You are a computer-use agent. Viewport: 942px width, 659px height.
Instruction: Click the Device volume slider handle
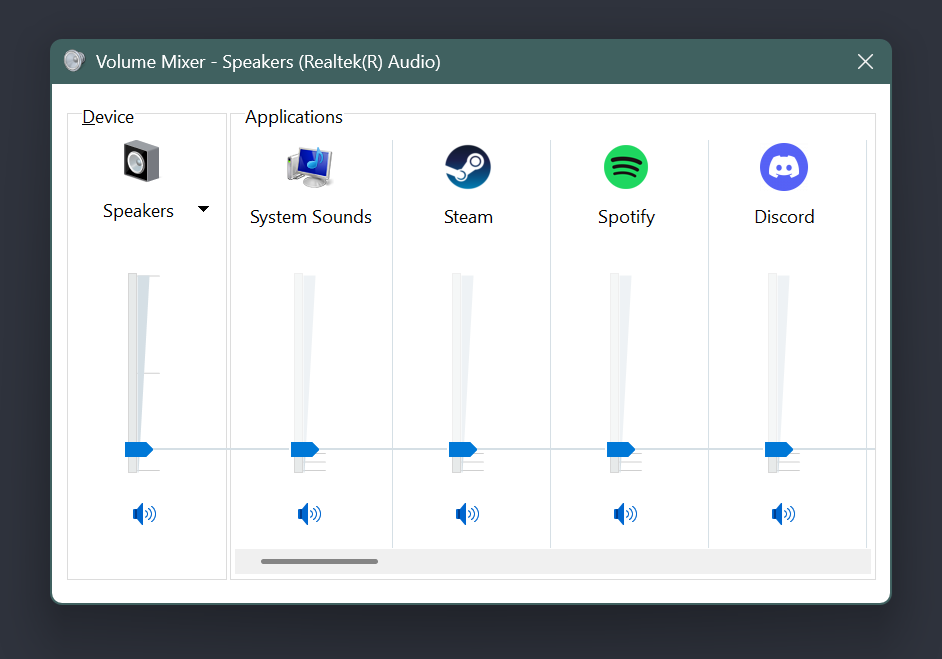(137, 449)
